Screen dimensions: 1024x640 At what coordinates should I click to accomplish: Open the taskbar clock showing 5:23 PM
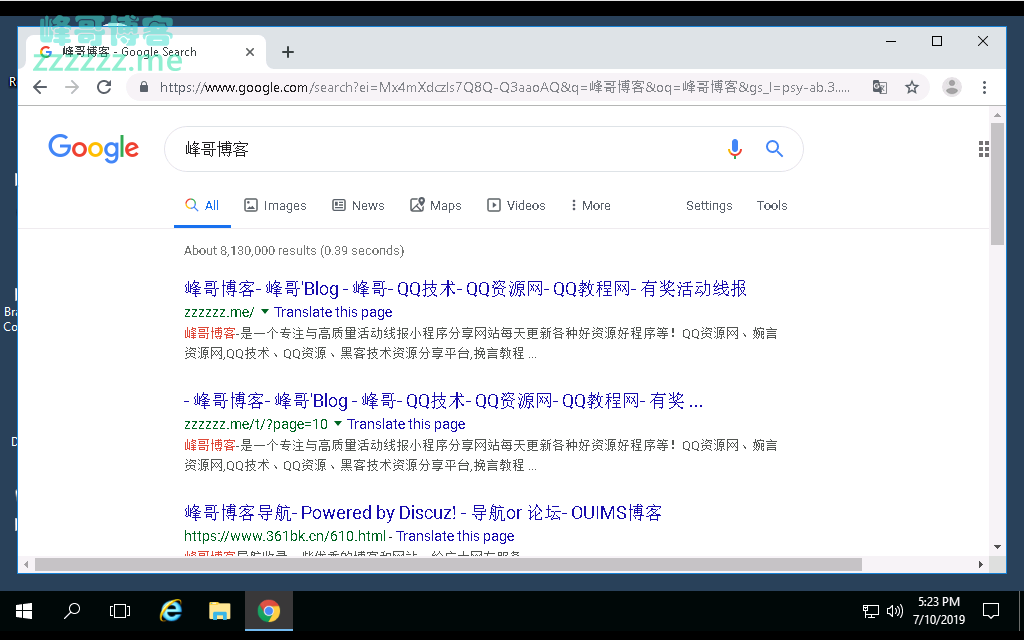[x=939, y=611]
